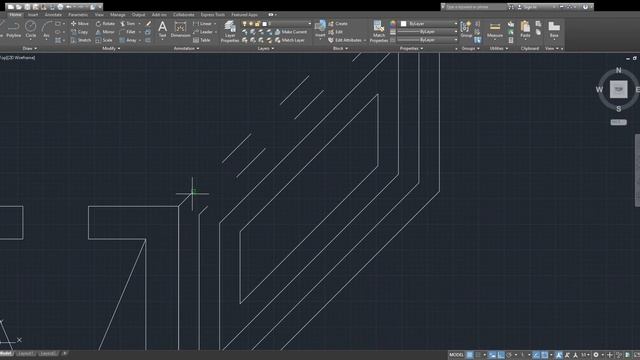The image size is (640, 360).
Task: Click the object color swatch in Properties
Action: [x=403, y=24]
